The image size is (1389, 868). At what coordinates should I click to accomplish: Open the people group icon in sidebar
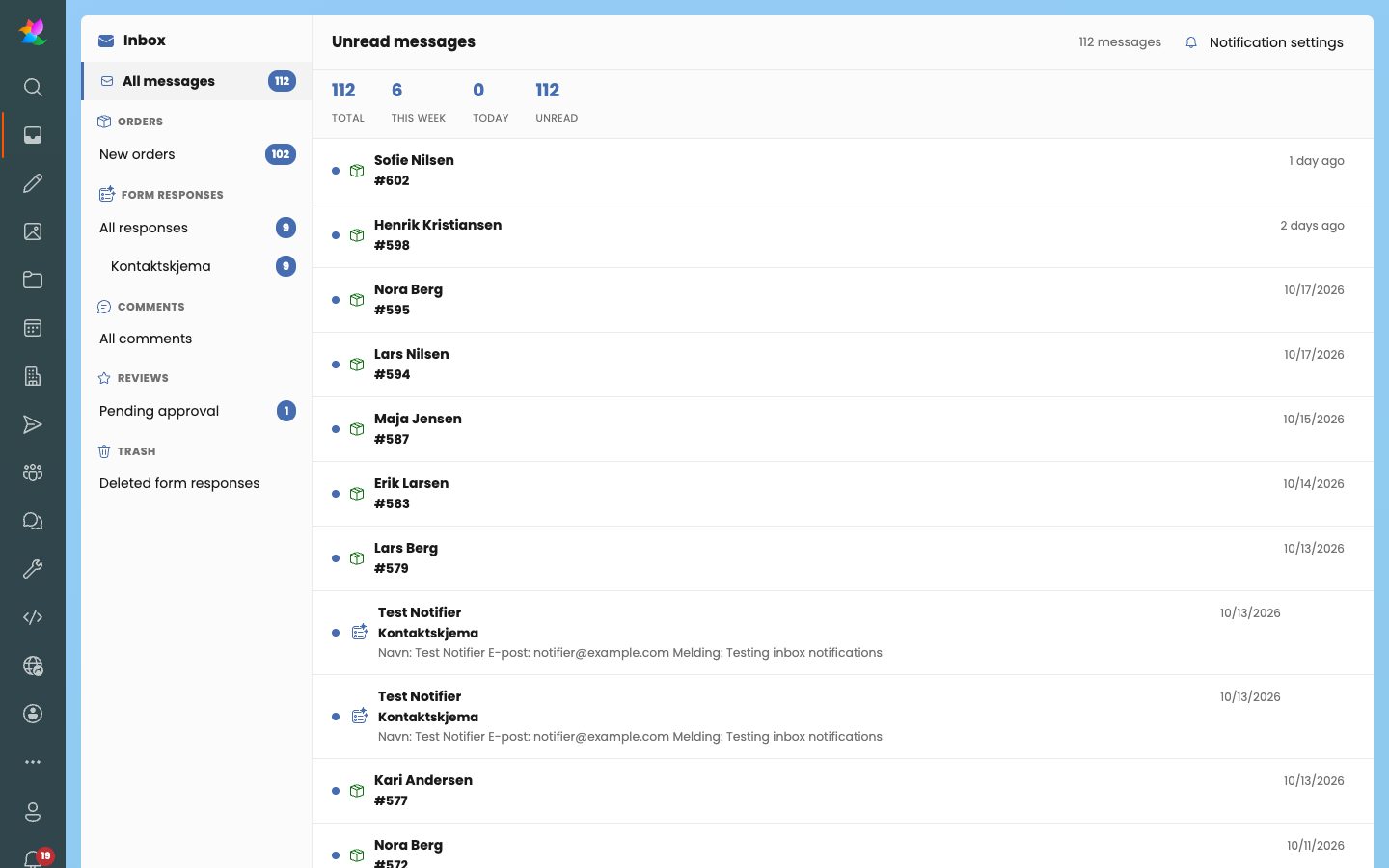(x=33, y=473)
